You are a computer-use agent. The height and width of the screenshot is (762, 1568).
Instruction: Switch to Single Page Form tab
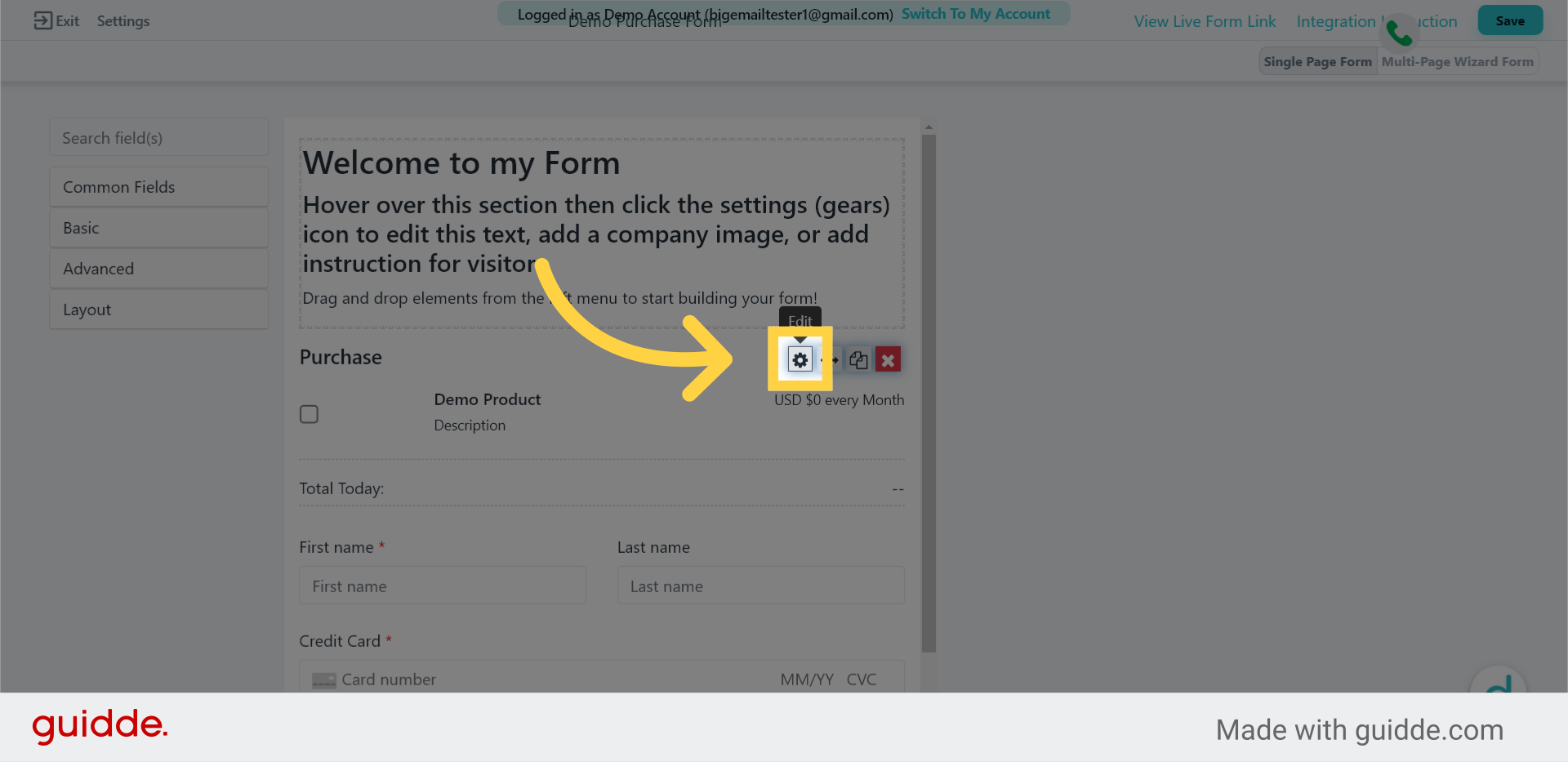point(1317,61)
